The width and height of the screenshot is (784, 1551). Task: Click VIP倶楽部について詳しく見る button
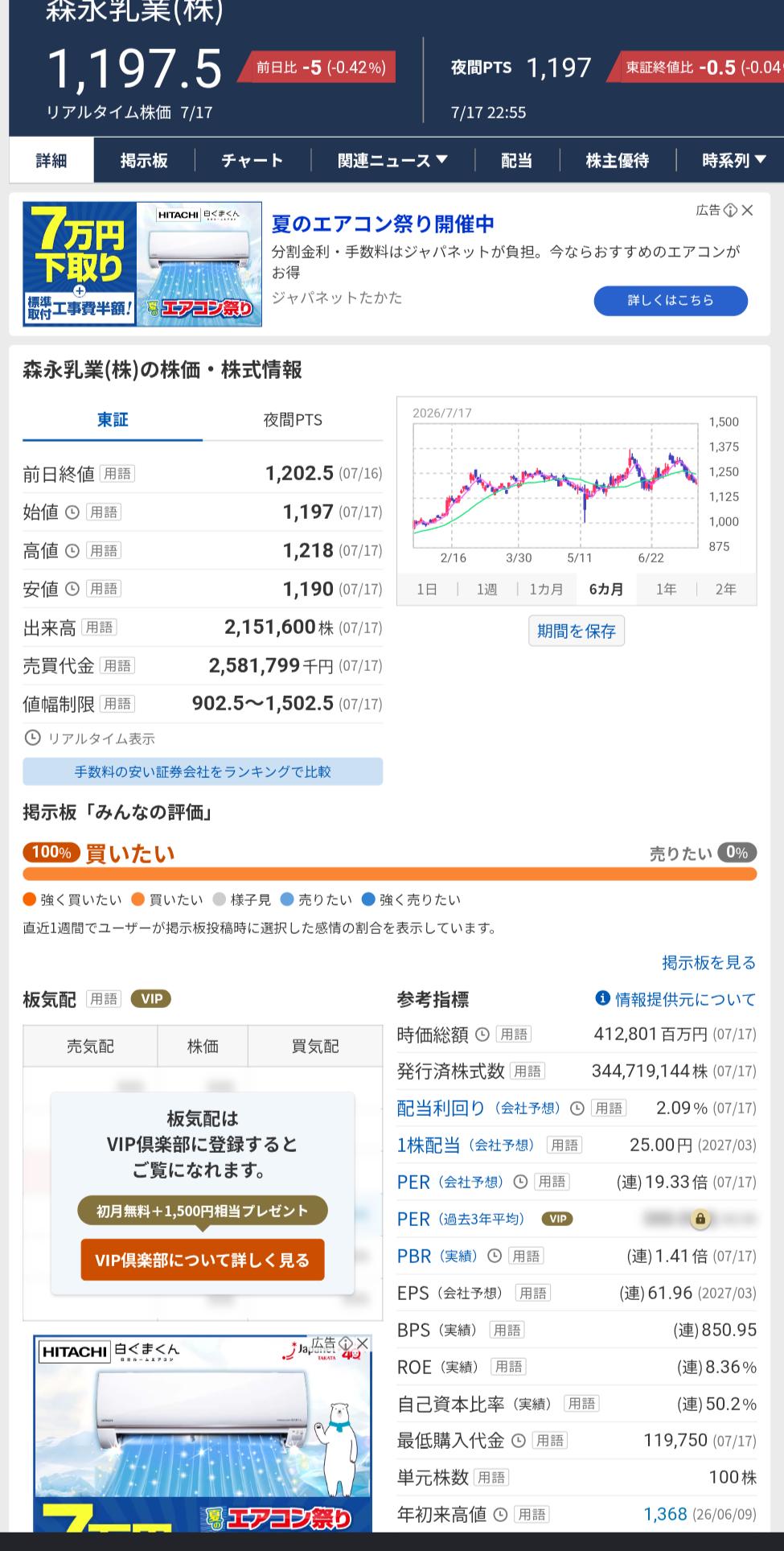[x=203, y=1260]
